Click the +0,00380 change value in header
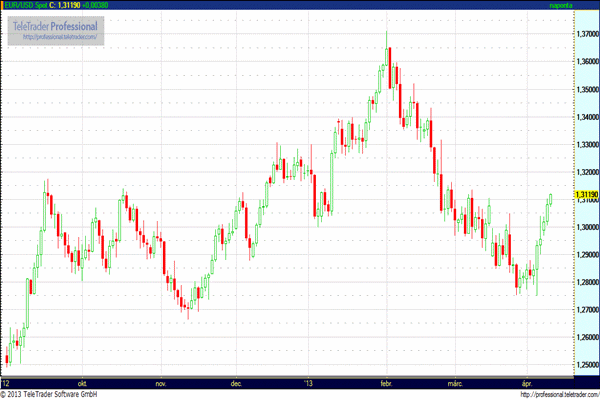600x400 pixels. click(111, 6)
